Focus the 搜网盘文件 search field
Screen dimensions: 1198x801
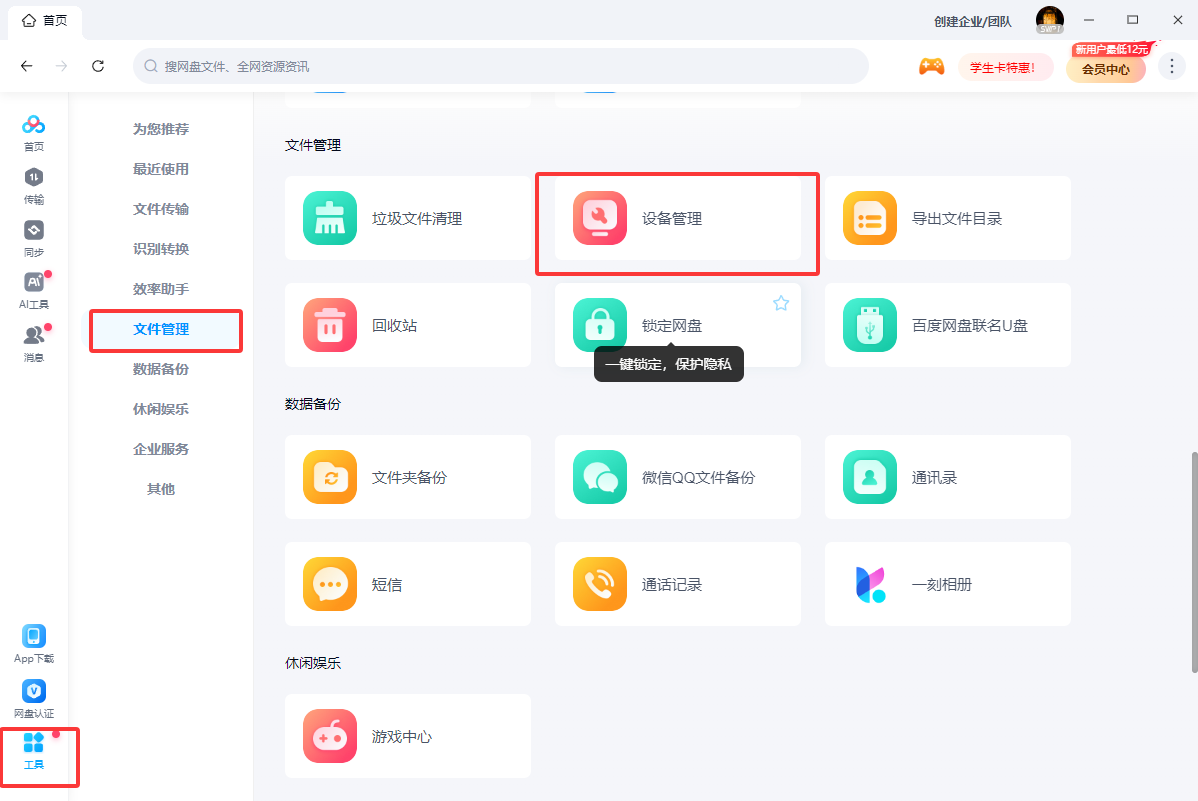click(500, 66)
